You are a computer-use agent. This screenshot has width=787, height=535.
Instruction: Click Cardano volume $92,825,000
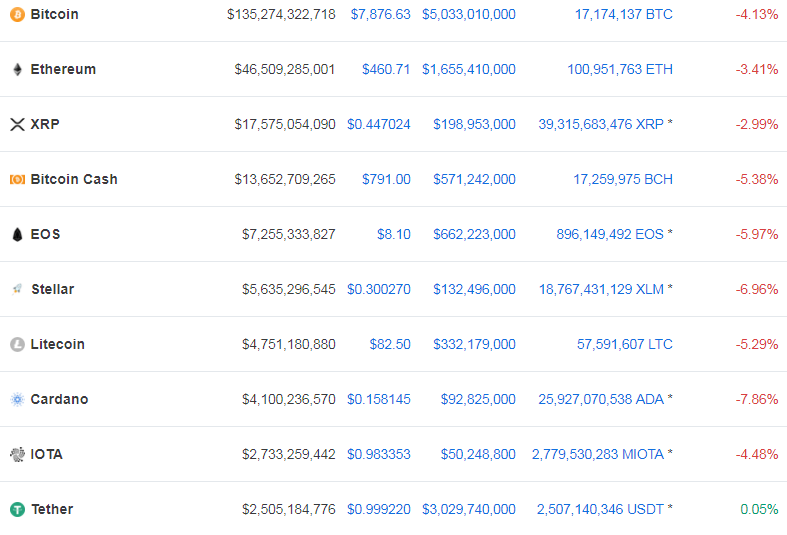(478, 399)
